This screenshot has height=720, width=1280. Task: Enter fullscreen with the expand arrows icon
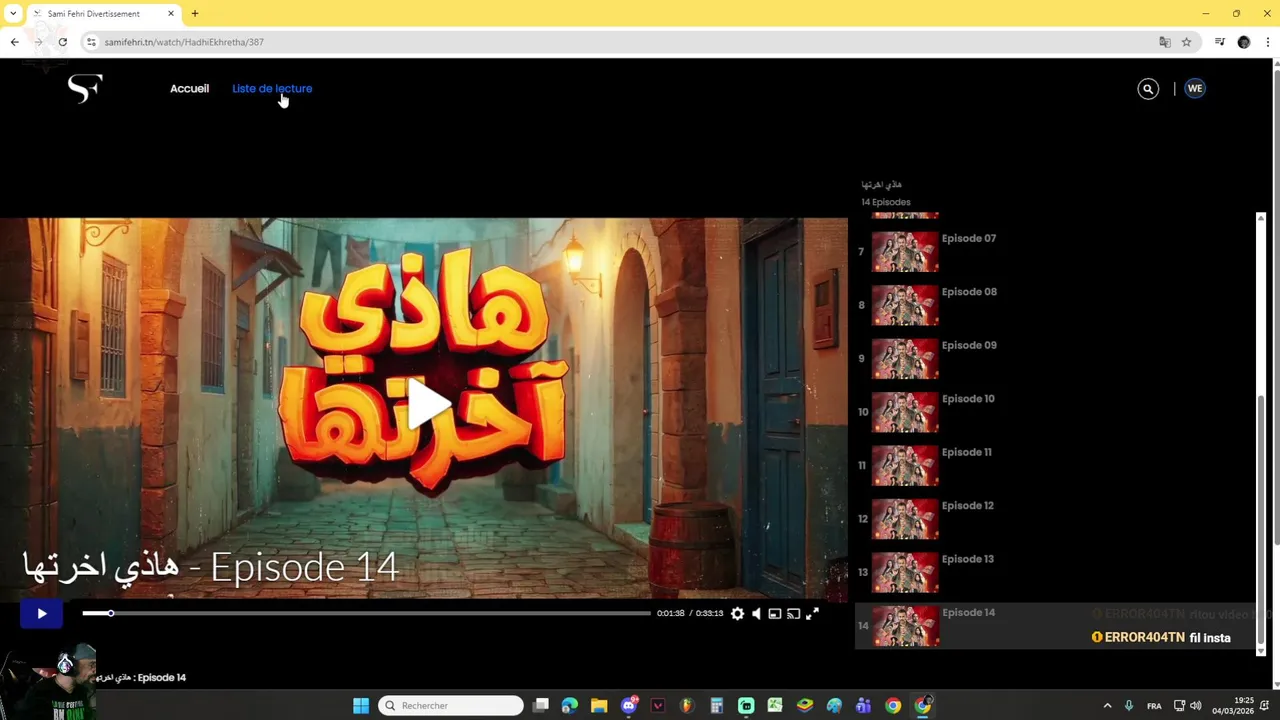(812, 614)
